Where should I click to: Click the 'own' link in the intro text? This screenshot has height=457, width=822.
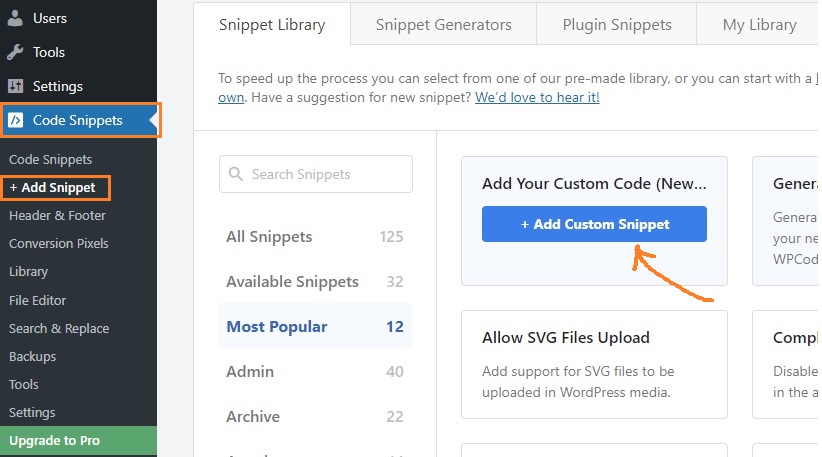pyautogui.click(x=231, y=97)
